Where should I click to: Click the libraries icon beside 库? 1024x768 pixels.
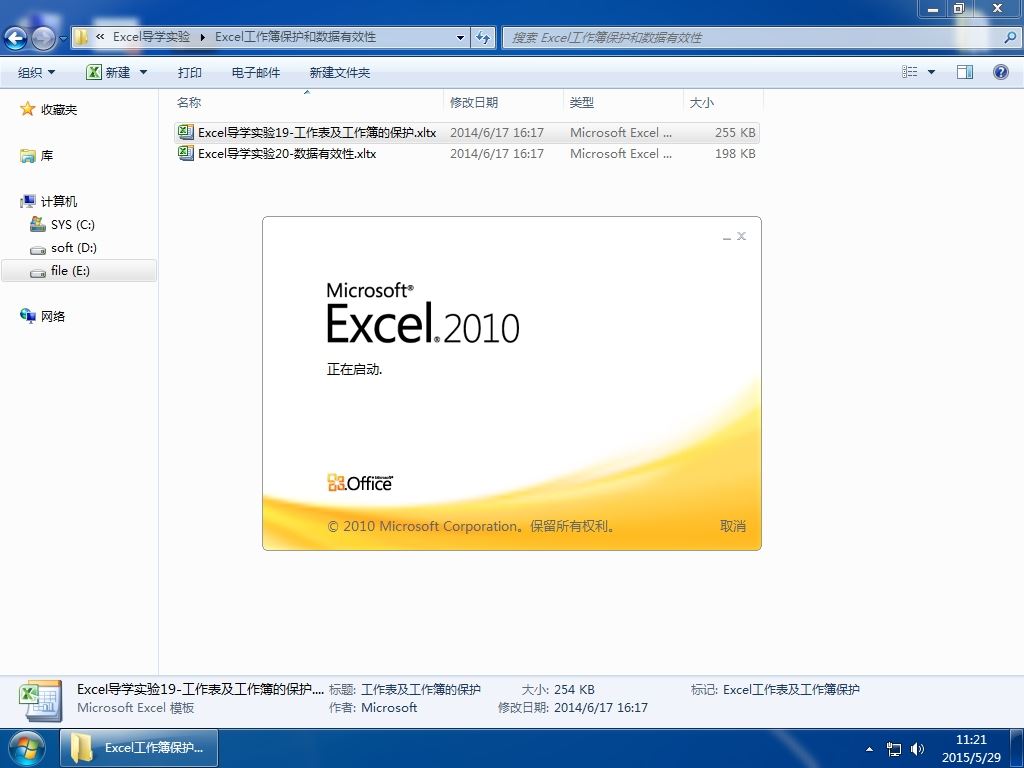coord(27,155)
